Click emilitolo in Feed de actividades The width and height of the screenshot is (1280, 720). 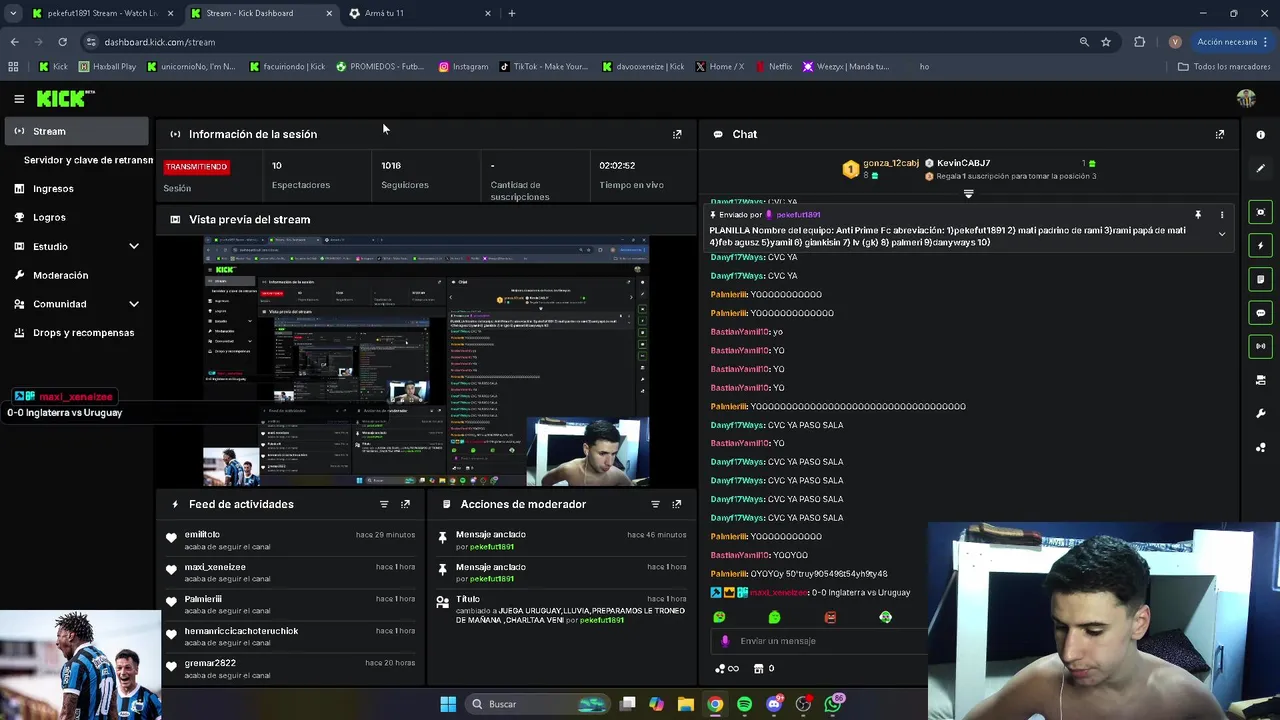(202, 535)
